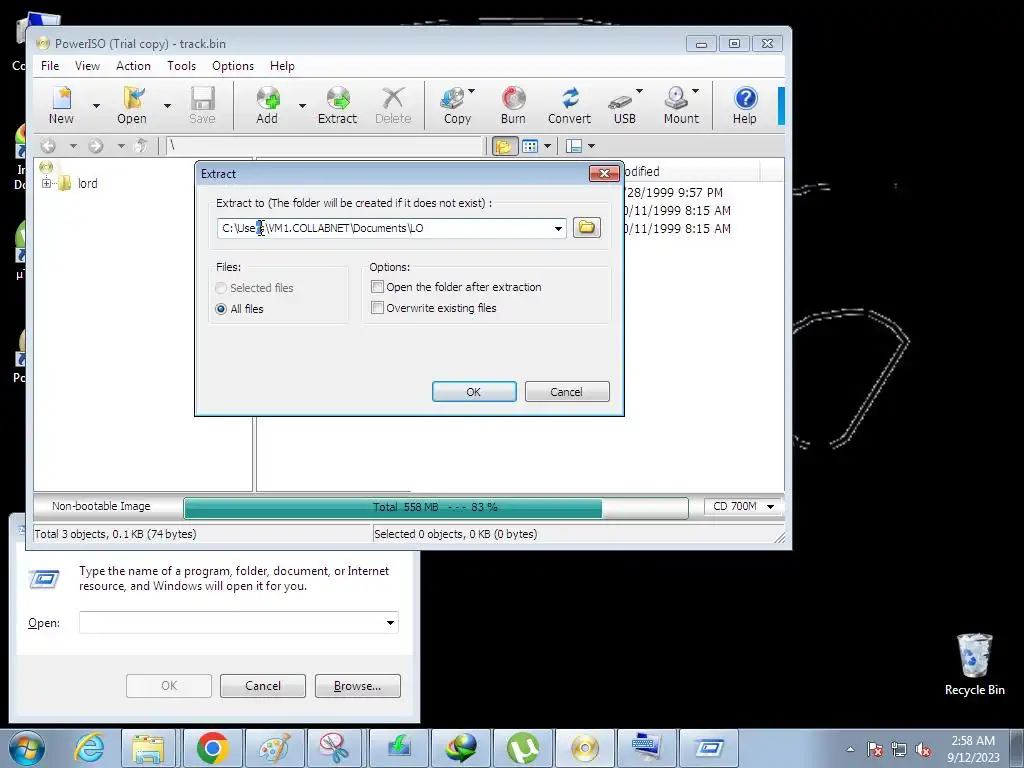Image resolution: width=1024 pixels, height=768 pixels.
Task: Toggle the folder tree view icon
Action: pyautogui.click(x=504, y=146)
